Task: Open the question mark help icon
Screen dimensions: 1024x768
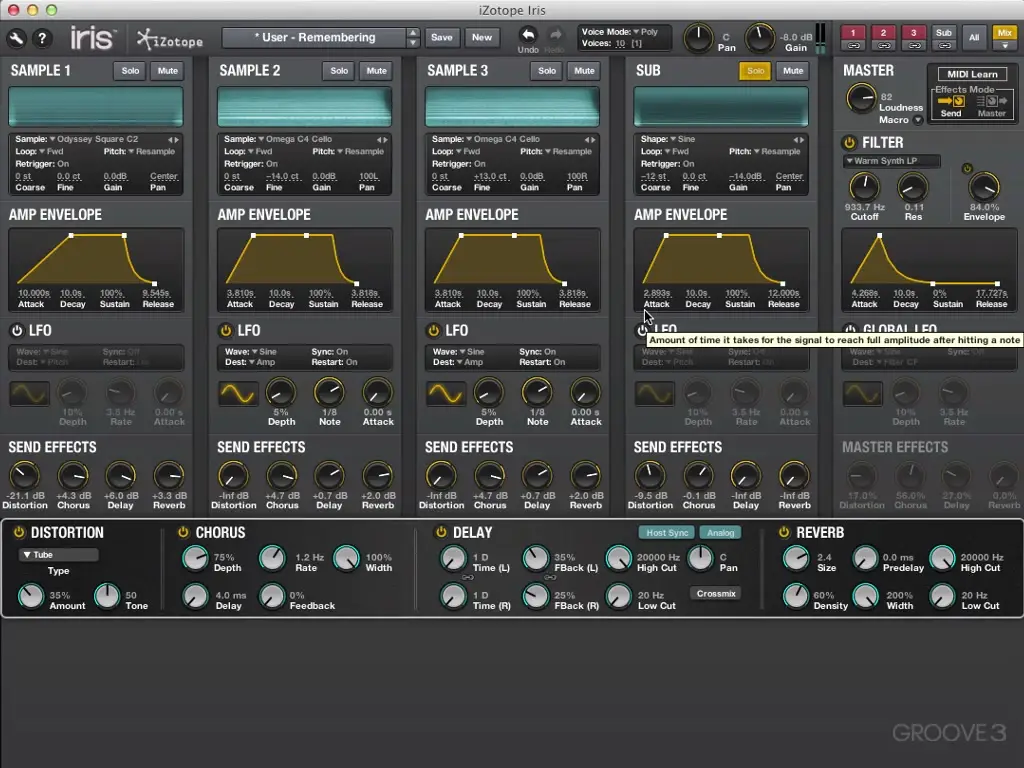Action: click(42, 39)
